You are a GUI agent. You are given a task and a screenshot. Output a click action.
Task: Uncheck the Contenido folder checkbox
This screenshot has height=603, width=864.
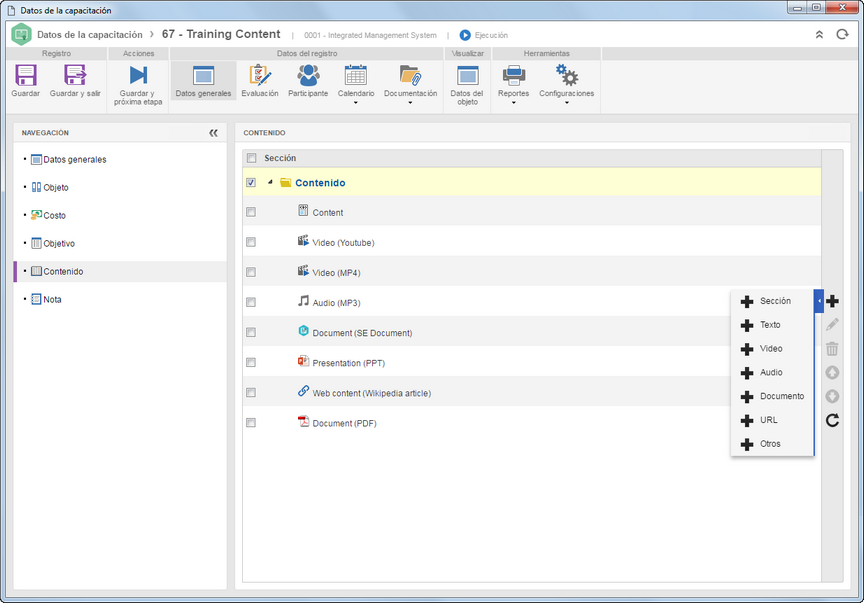click(251, 182)
